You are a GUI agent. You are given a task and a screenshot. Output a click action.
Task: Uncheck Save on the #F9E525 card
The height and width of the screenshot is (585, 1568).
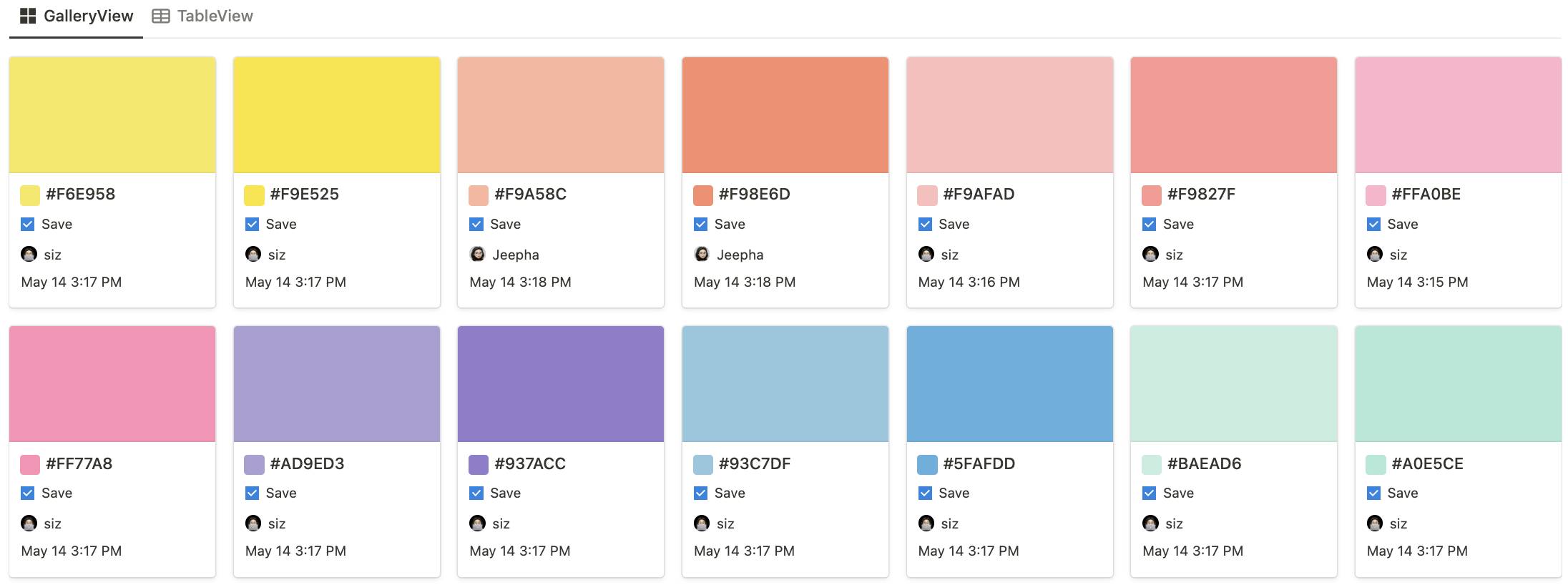click(x=253, y=225)
